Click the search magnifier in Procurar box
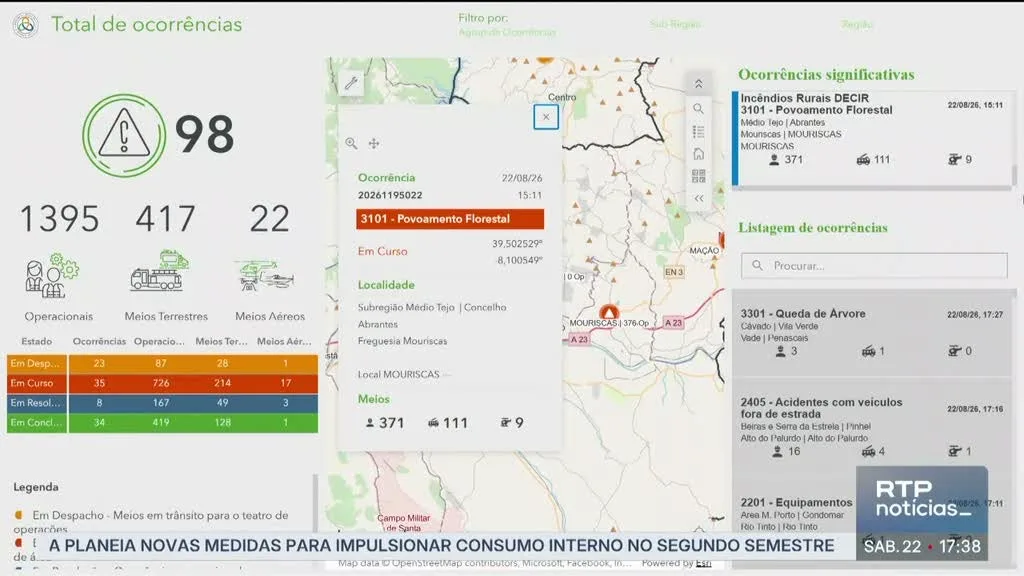The image size is (1024, 576). (x=757, y=266)
